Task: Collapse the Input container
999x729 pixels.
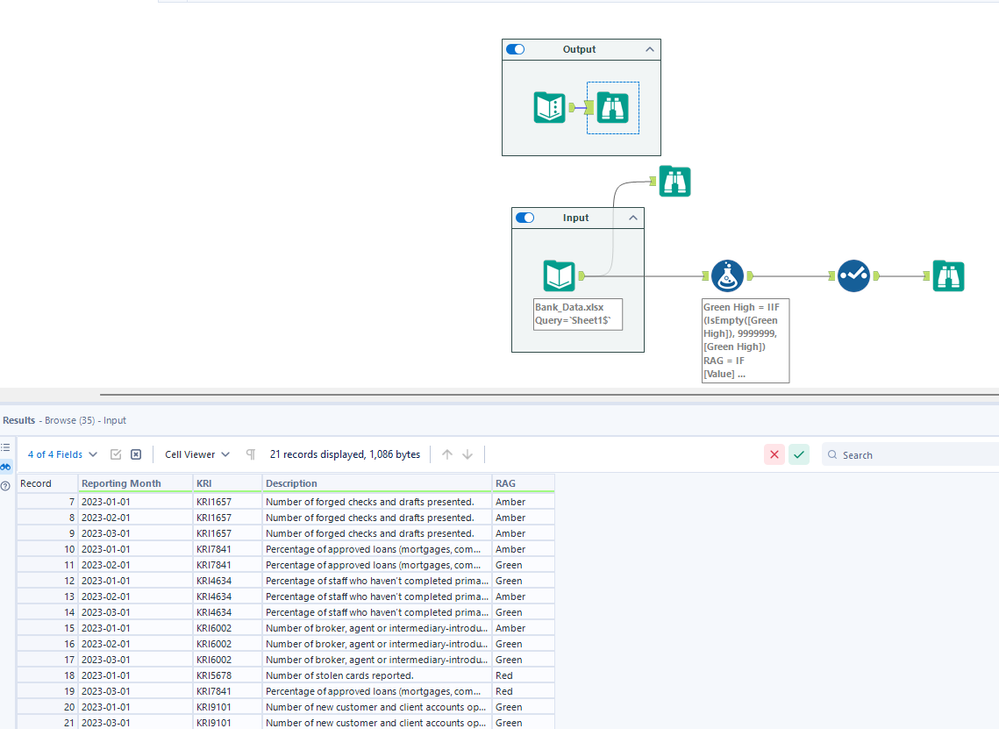Action: (633, 217)
